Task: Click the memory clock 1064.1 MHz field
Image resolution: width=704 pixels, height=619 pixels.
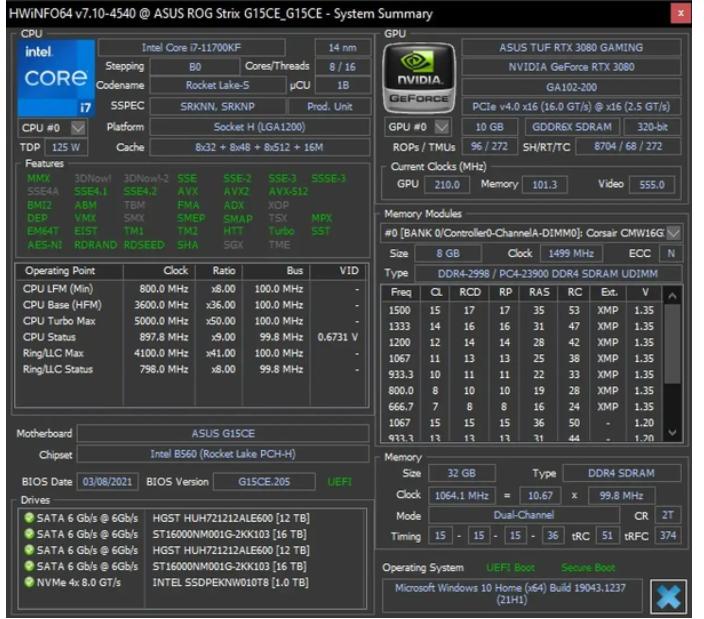Action: click(462, 496)
